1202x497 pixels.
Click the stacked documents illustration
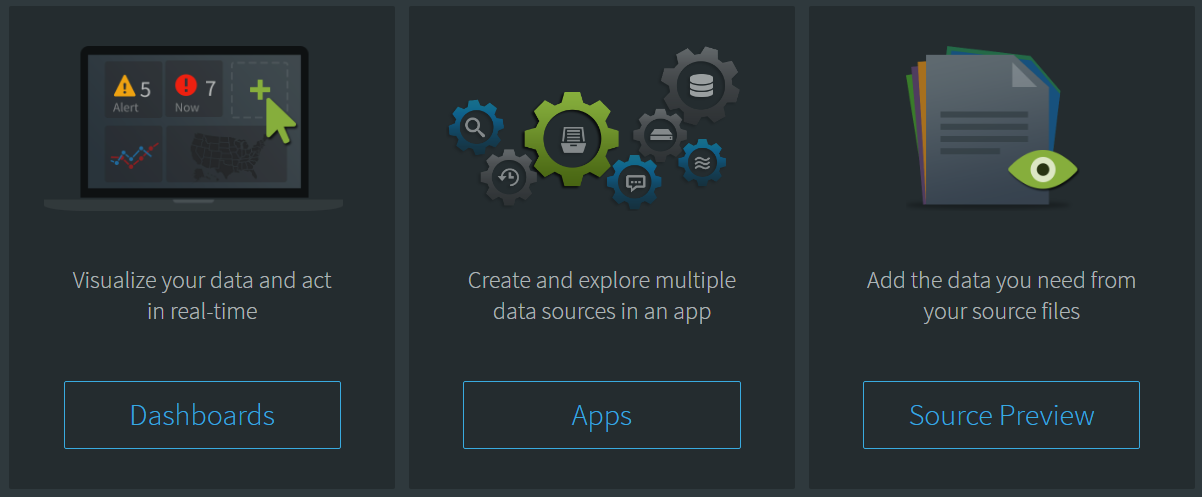point(987,128)
